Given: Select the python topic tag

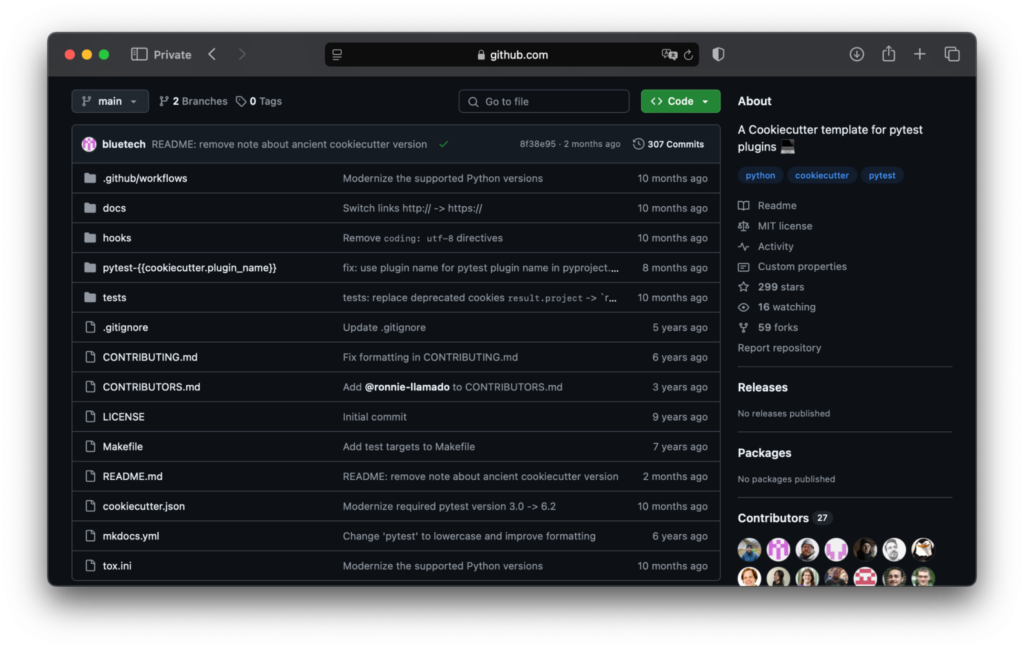Looking at the screenshot, I should 760,175.
